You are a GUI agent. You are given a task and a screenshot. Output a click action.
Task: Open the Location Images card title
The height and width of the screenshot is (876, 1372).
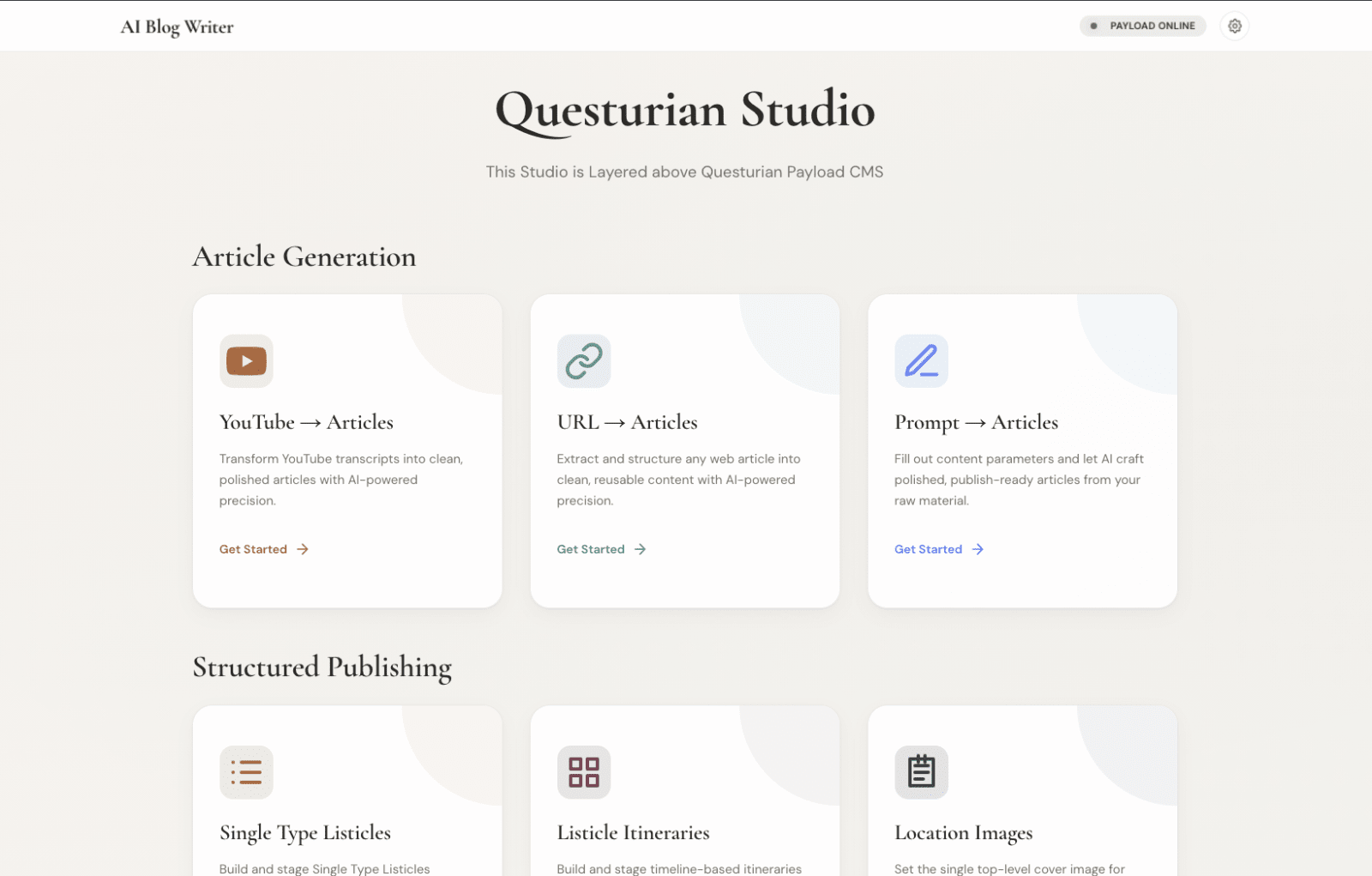(x=963, y=833)
